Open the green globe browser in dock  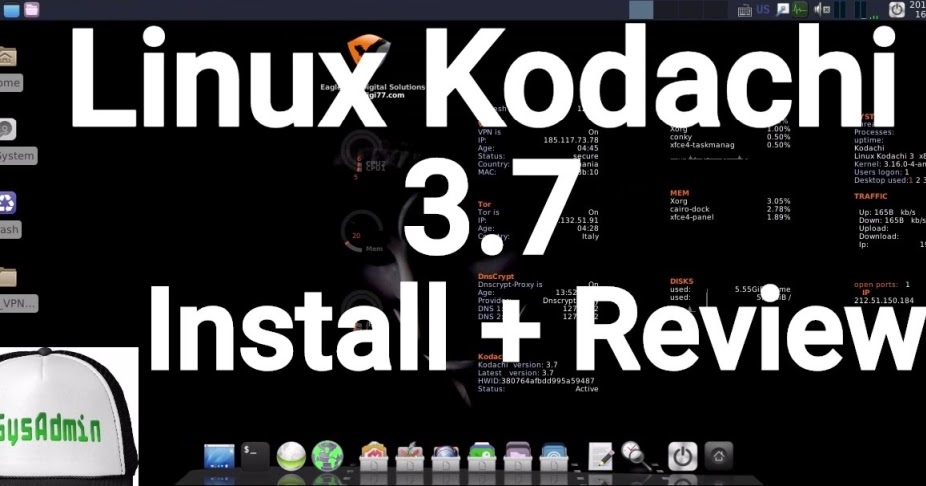click(327, 456)
